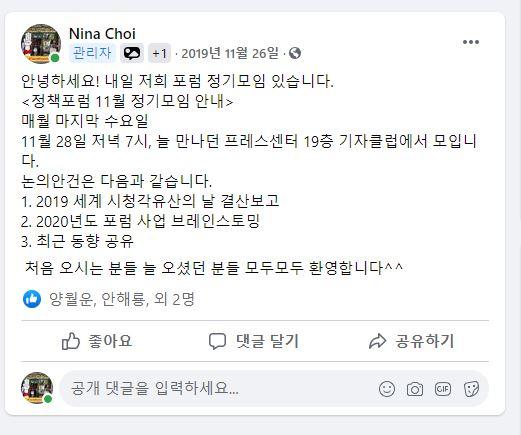Click the share arrow icon
Screen dimensions: 521x435
377,341
